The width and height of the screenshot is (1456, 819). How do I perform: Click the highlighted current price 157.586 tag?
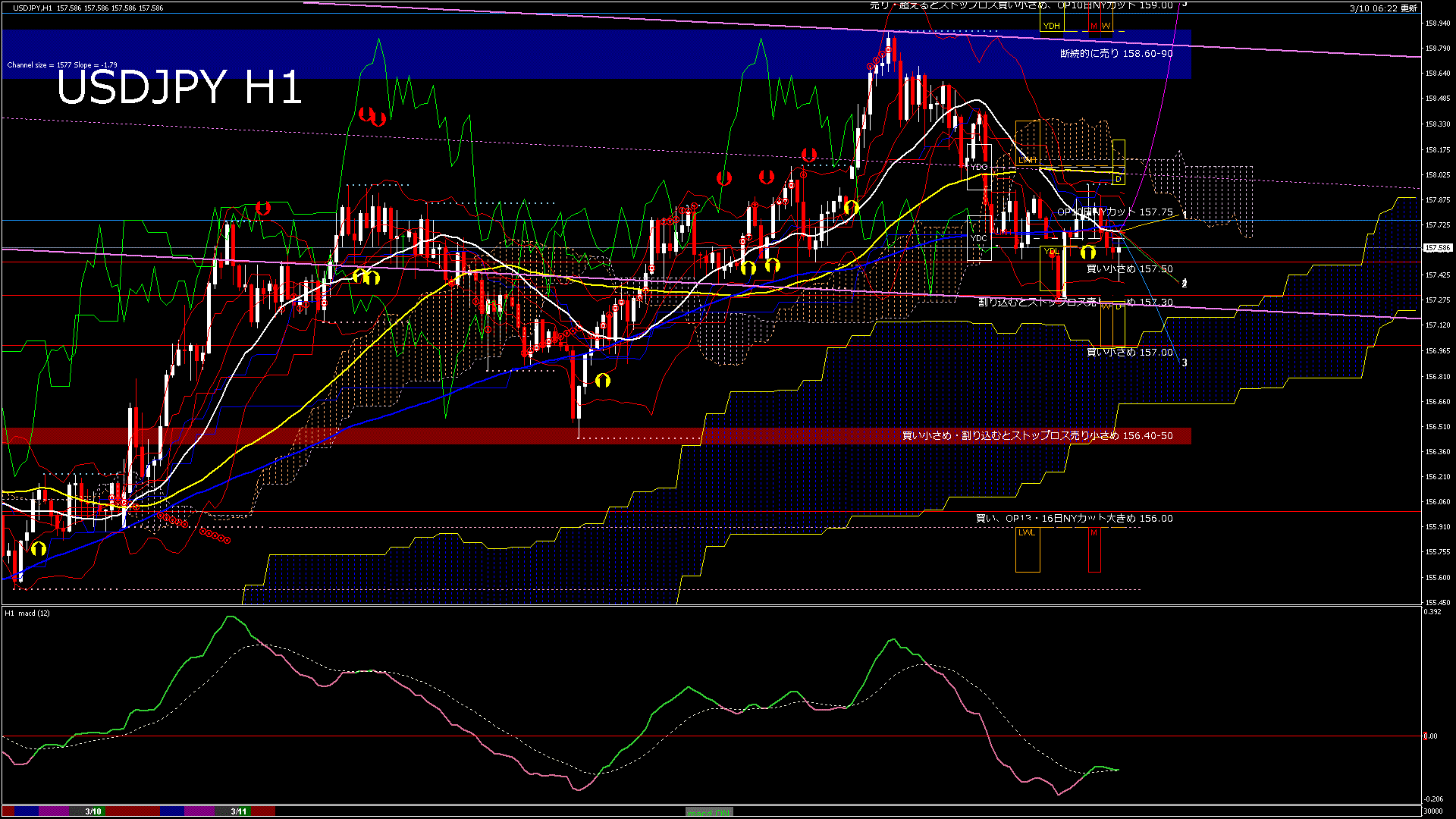coord(1438,248)
